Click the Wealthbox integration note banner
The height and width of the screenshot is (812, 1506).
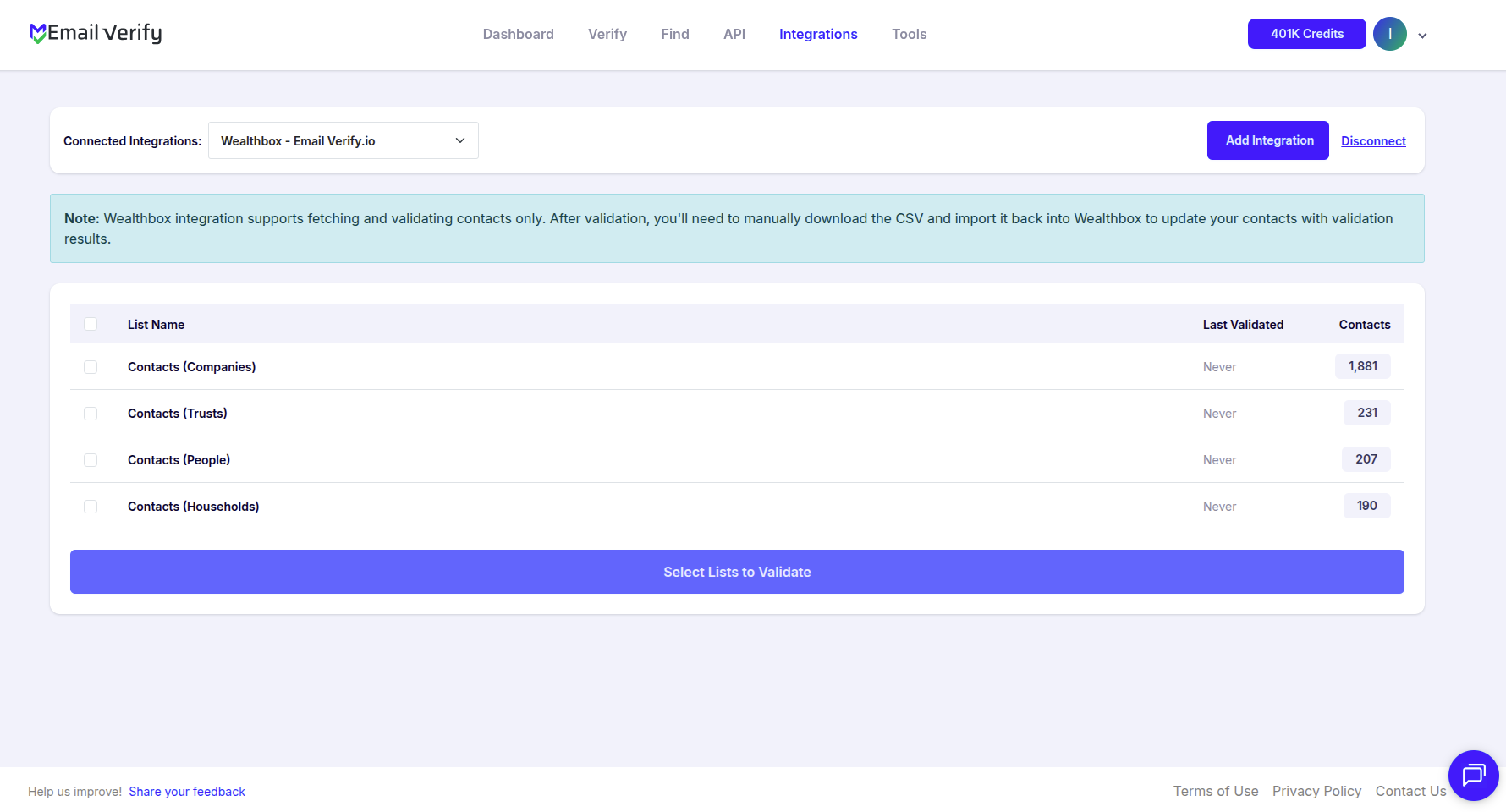click(x=737, y=228)
